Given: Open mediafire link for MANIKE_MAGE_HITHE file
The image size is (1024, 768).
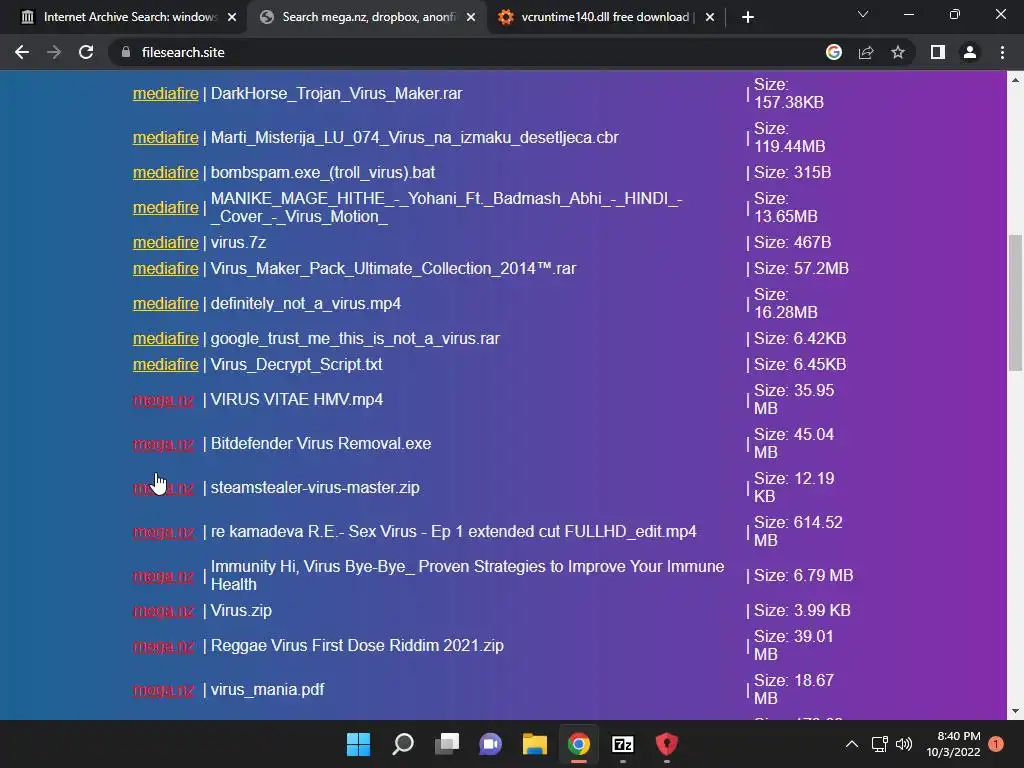Looking at the screenshot, I should point(165,207).
